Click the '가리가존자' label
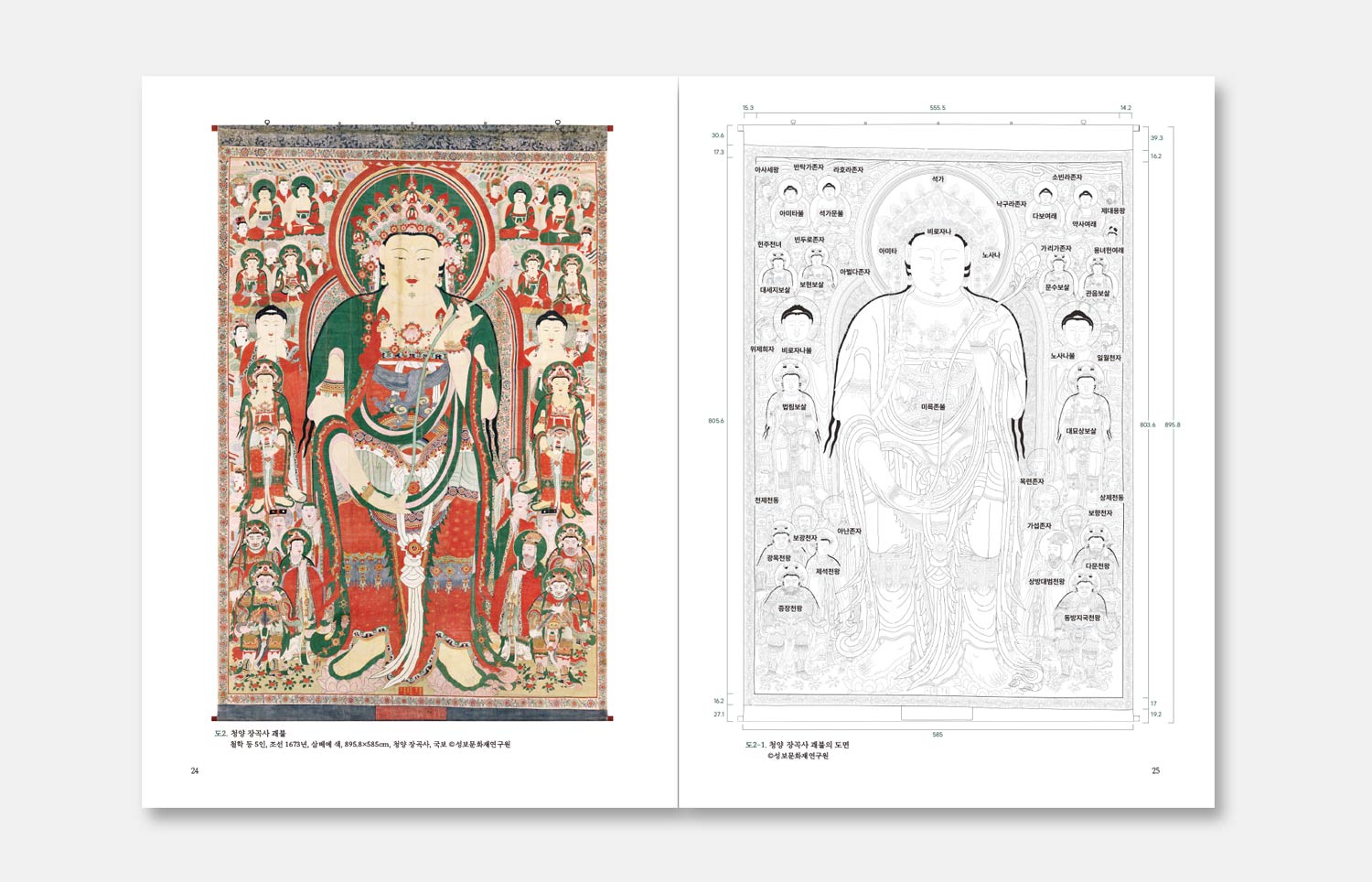 (x=1056, y=249)
